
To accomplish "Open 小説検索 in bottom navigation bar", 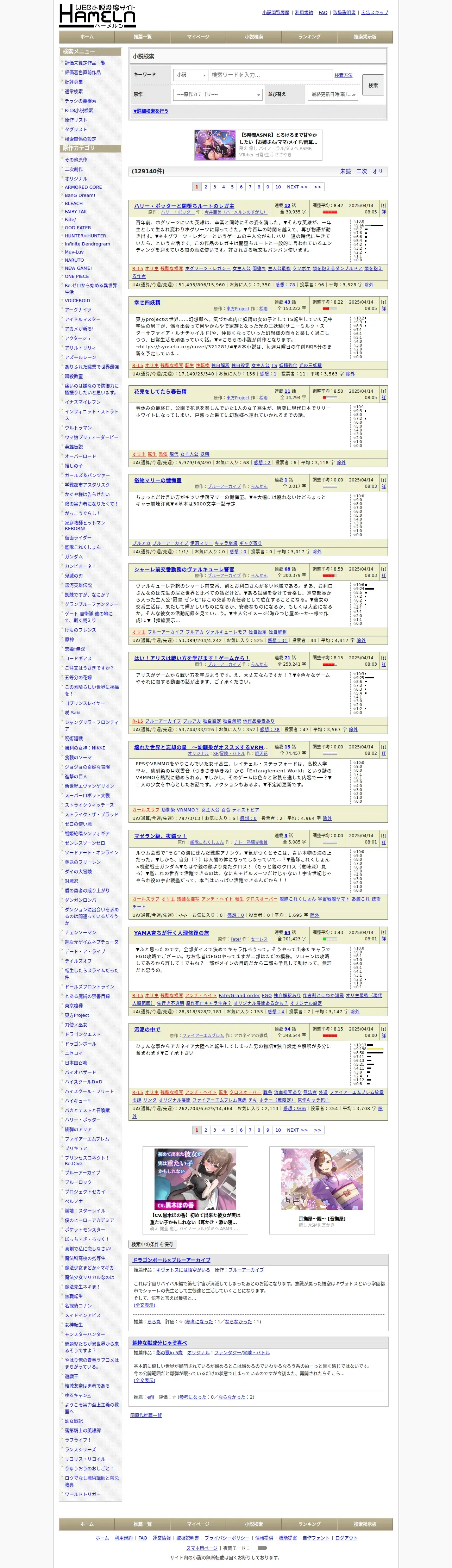I will (254, 1524).
